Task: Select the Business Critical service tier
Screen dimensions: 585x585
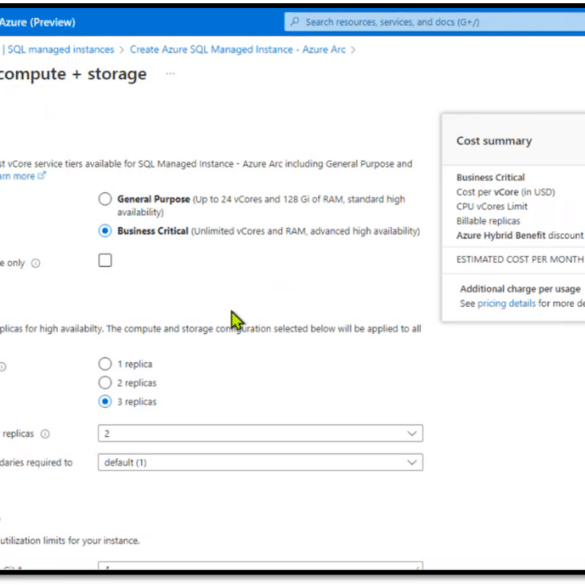Action: point(105,231)
